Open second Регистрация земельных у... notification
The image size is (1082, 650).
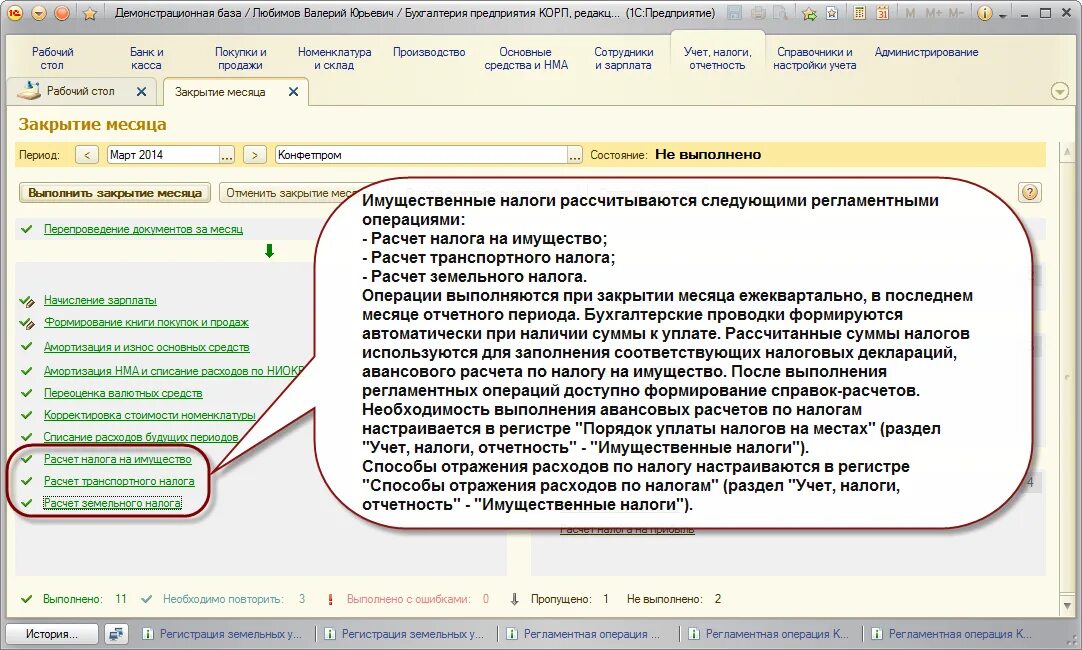pyautogui.click(x=404, y=633)
